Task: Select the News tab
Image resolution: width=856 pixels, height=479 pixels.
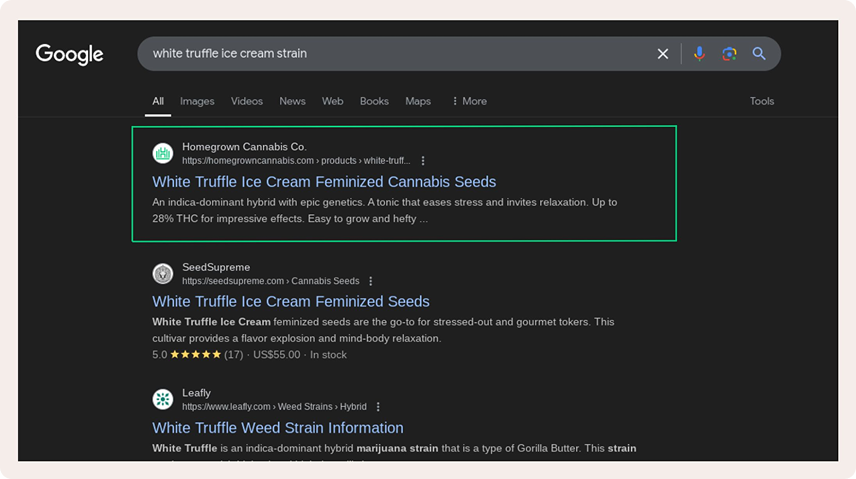Action: (292, 101)
